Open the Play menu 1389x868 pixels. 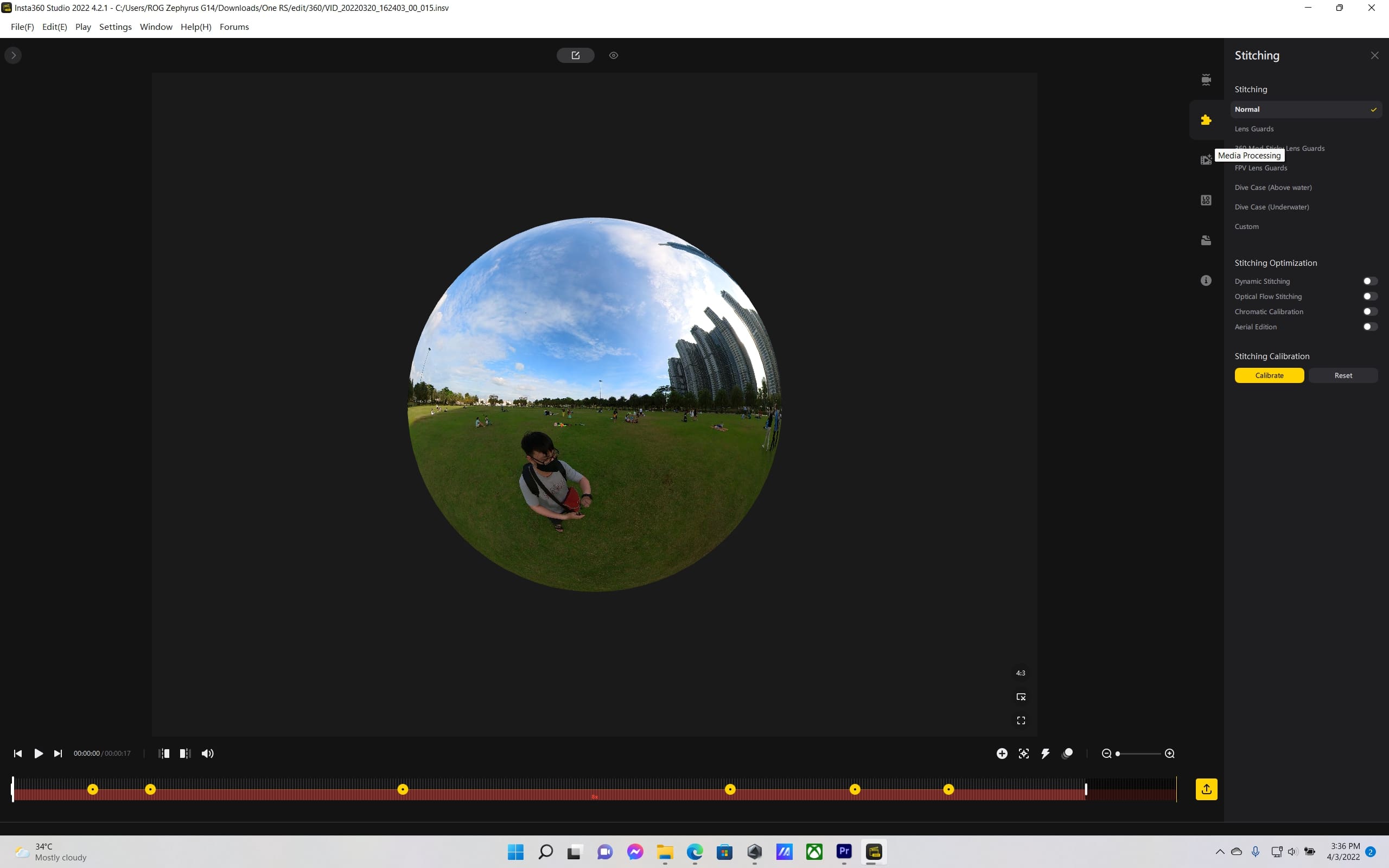pos(83,27)
